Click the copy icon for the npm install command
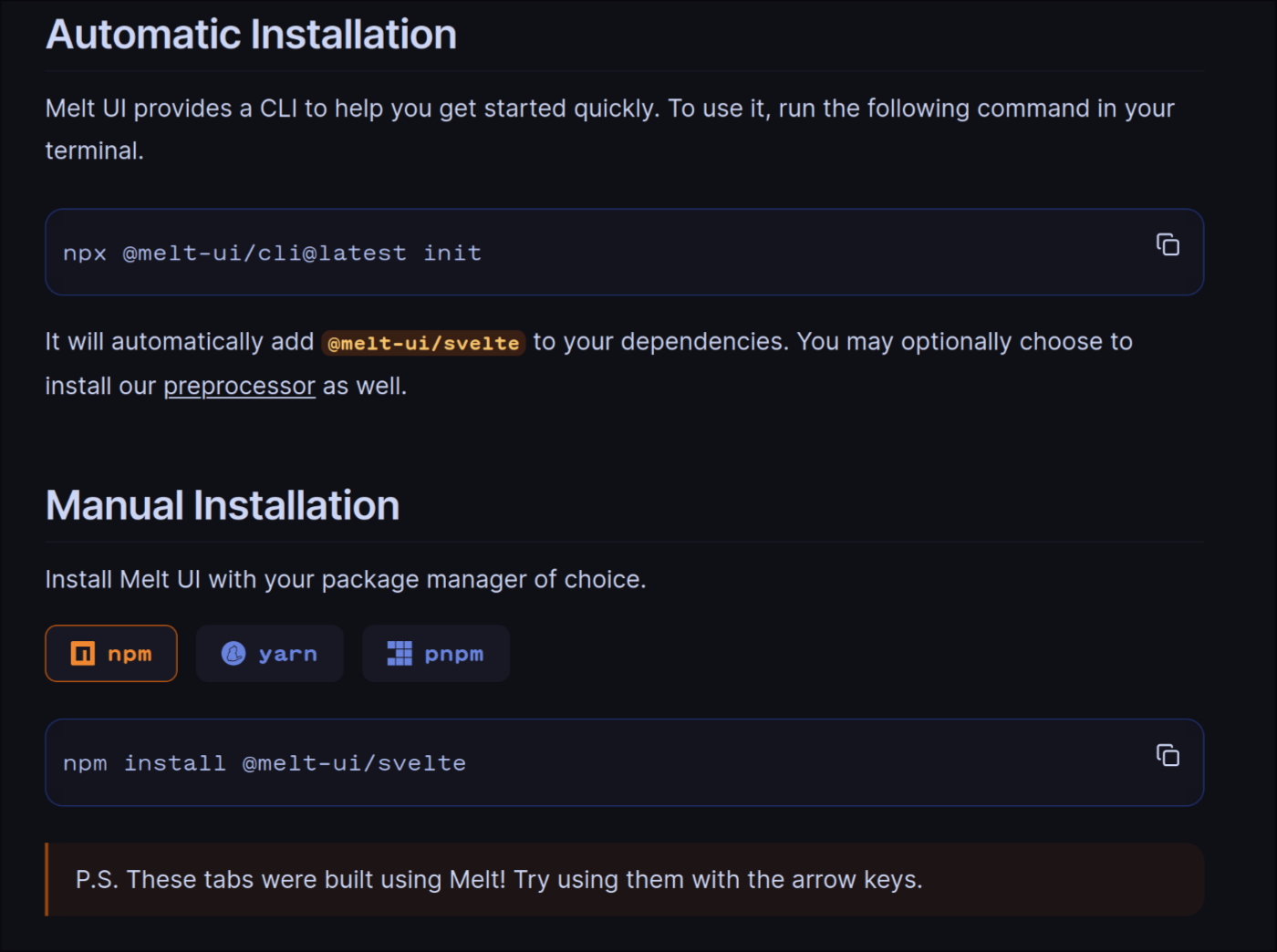The image size is (1277, 952). 1168,755
